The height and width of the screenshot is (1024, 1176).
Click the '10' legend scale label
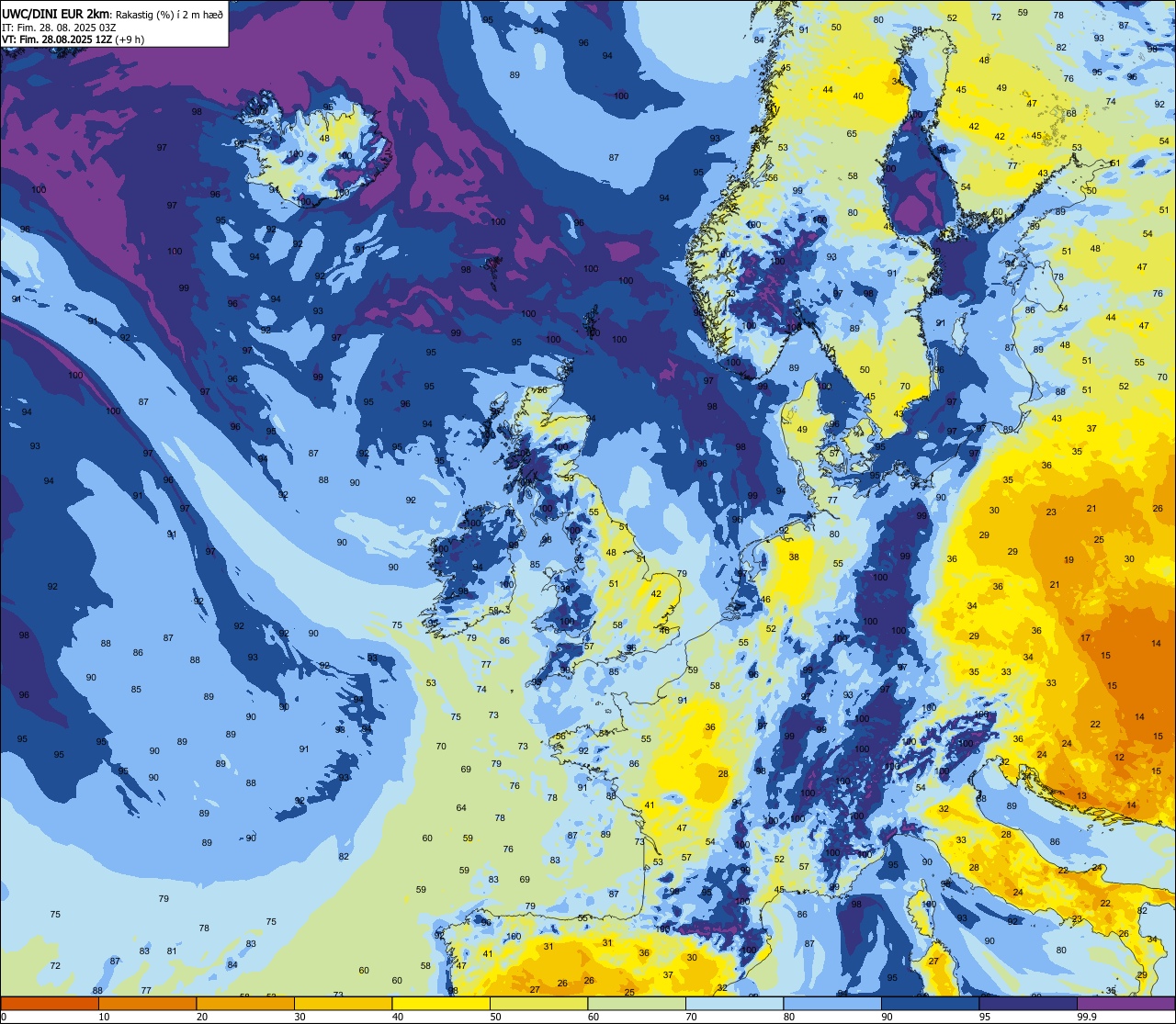tap(104, 1017)
